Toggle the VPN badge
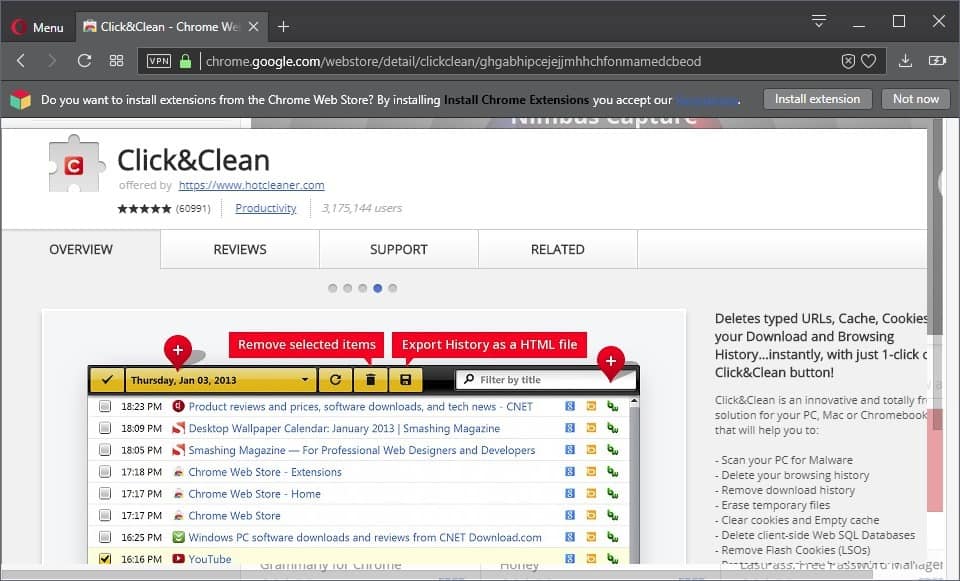The image size is (960, 581). click(159, 61)
